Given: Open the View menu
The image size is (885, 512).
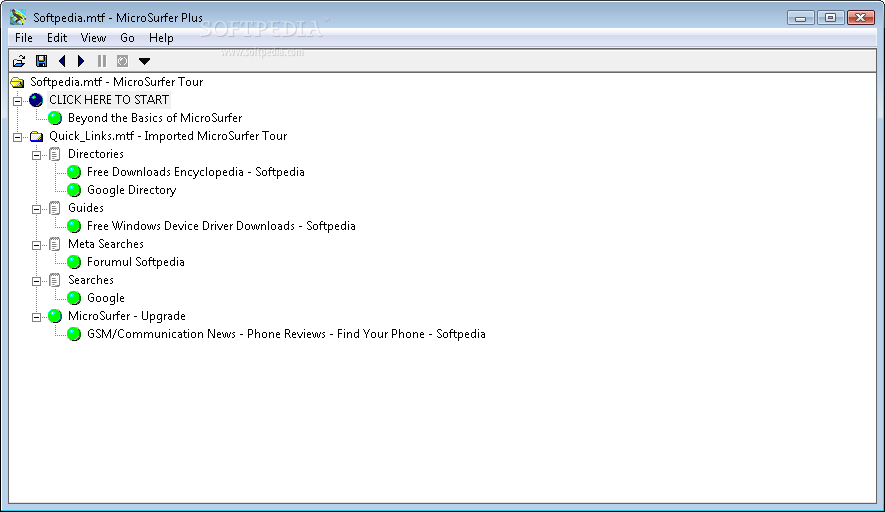Looking at the screenshot, I should (93, 38).
